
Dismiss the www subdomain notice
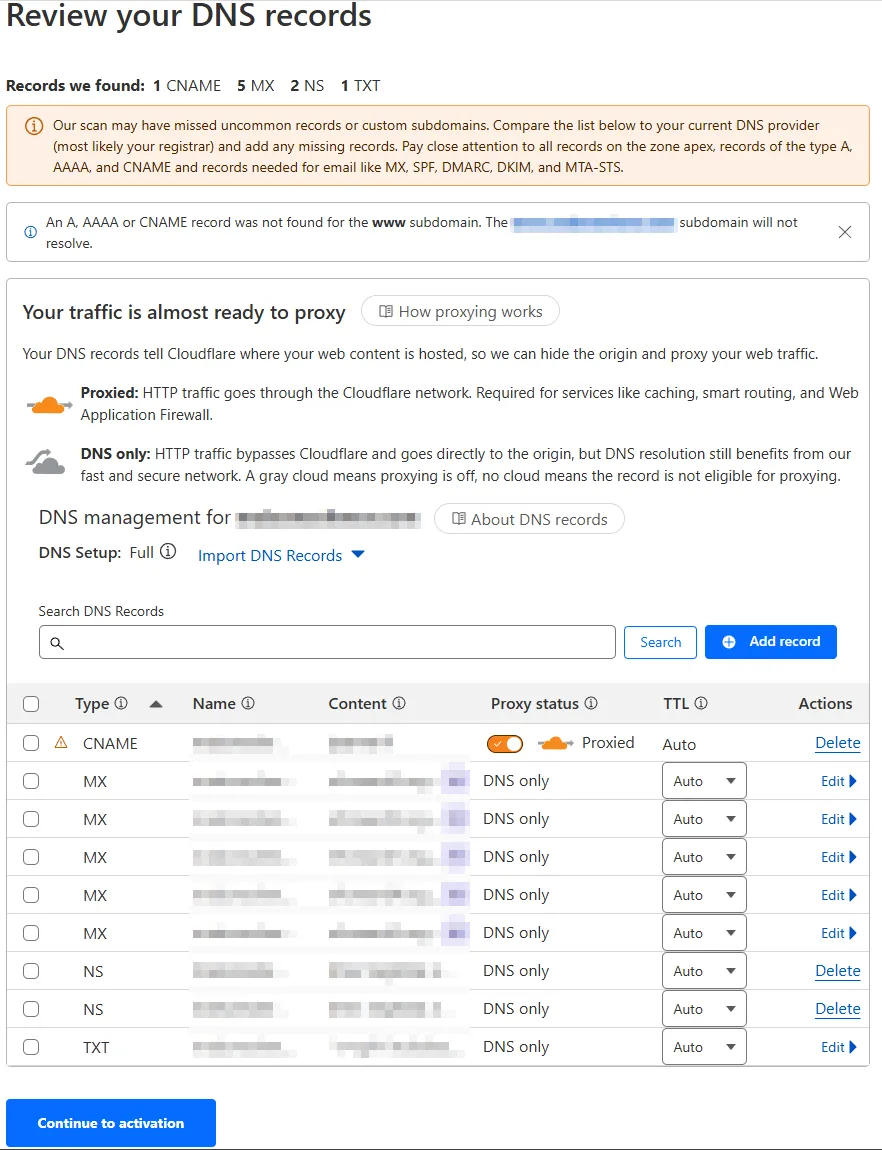point(845,232)
